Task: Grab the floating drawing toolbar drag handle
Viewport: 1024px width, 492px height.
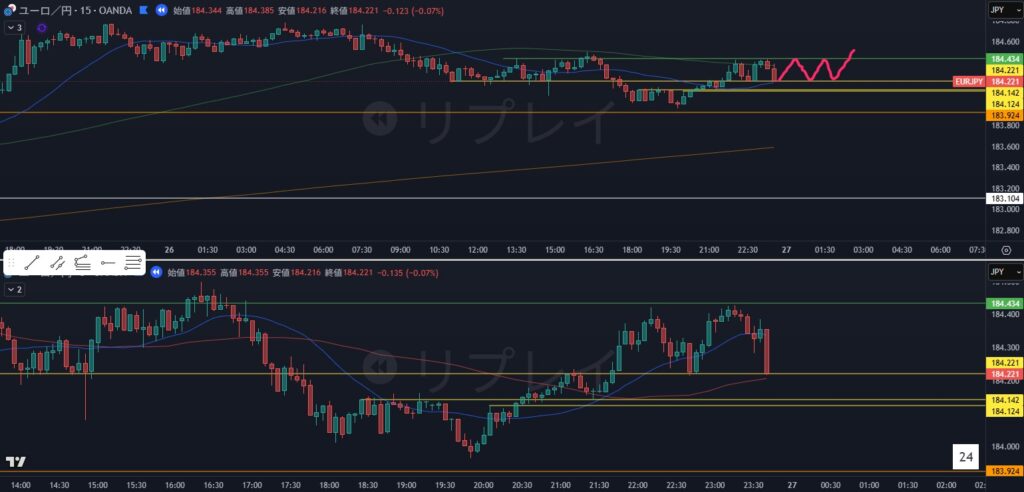Action: tap(12, 263)
